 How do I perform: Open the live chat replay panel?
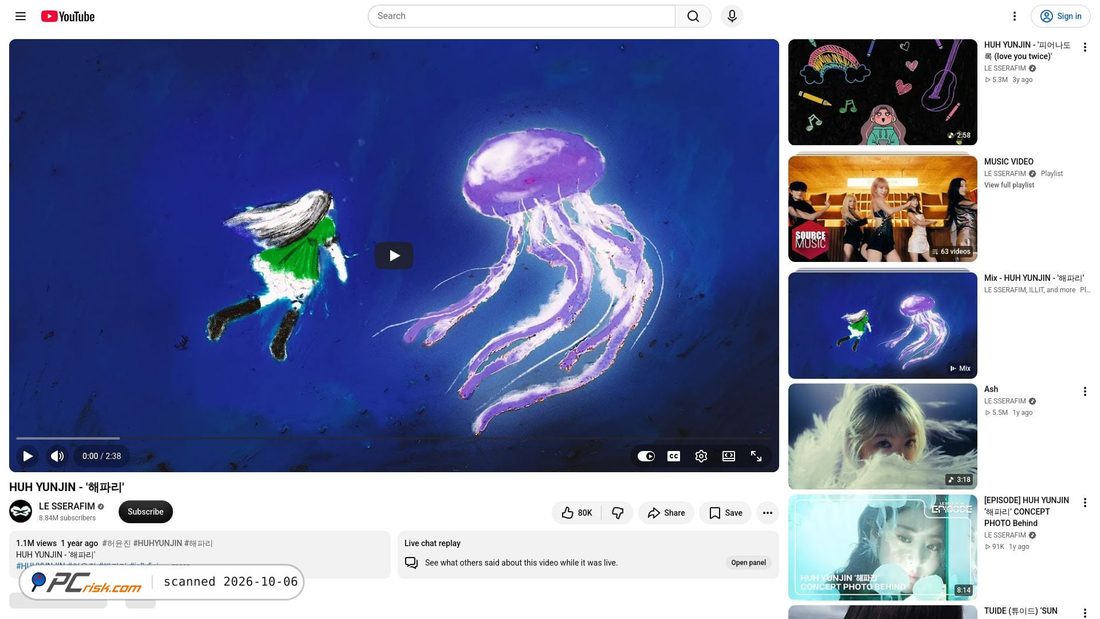[x=749, y=563]
